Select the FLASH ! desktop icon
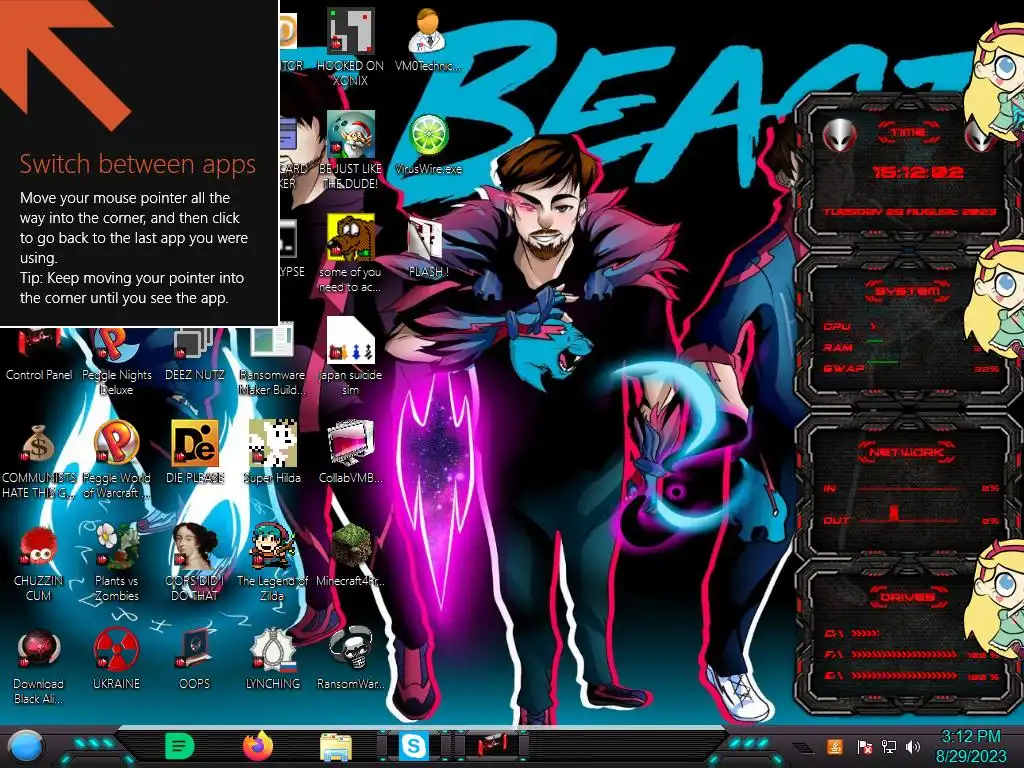This screenshot has height=768, width=1024. point(428,247)
